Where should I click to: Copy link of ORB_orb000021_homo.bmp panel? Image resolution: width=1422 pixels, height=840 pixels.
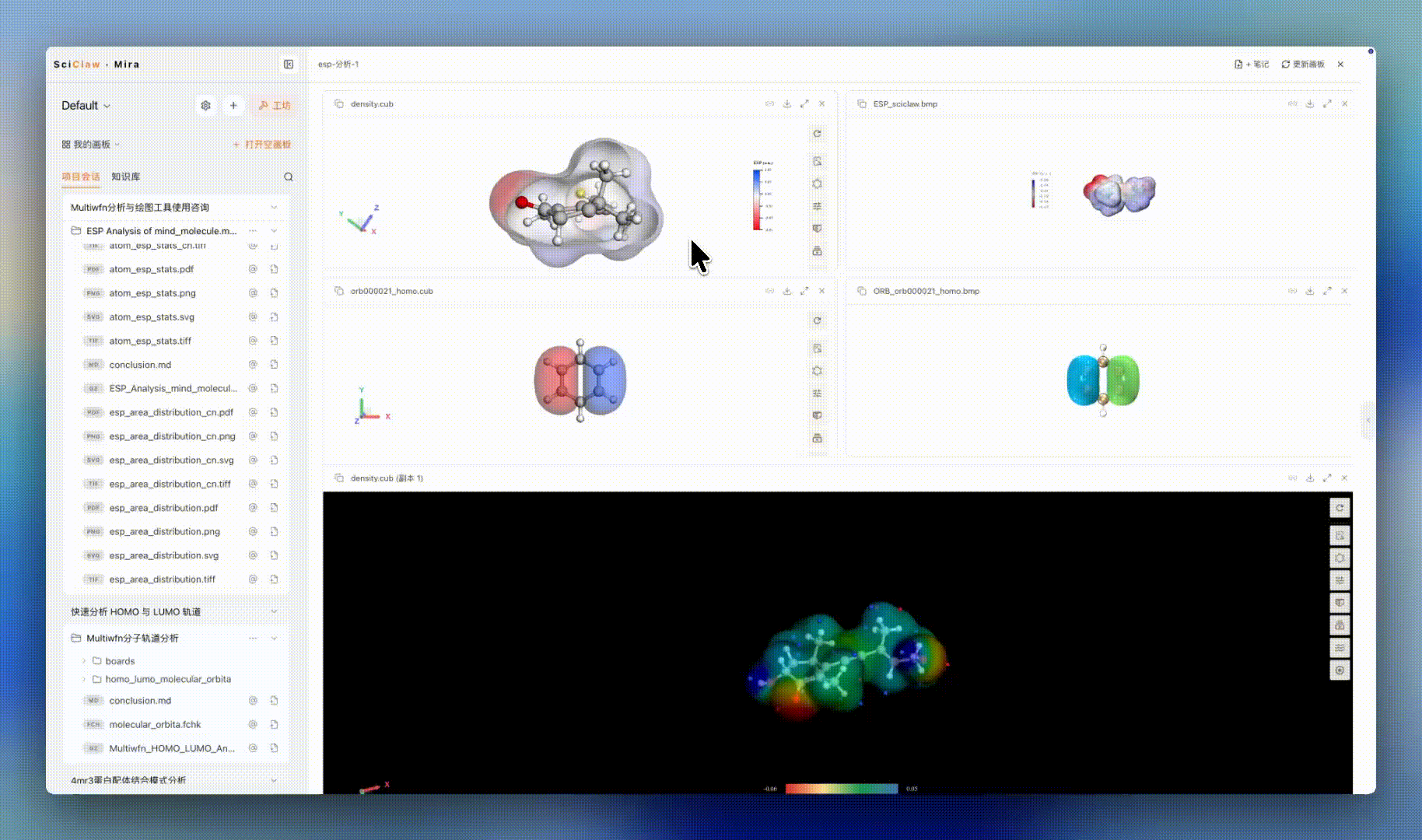coord(1292,291)
